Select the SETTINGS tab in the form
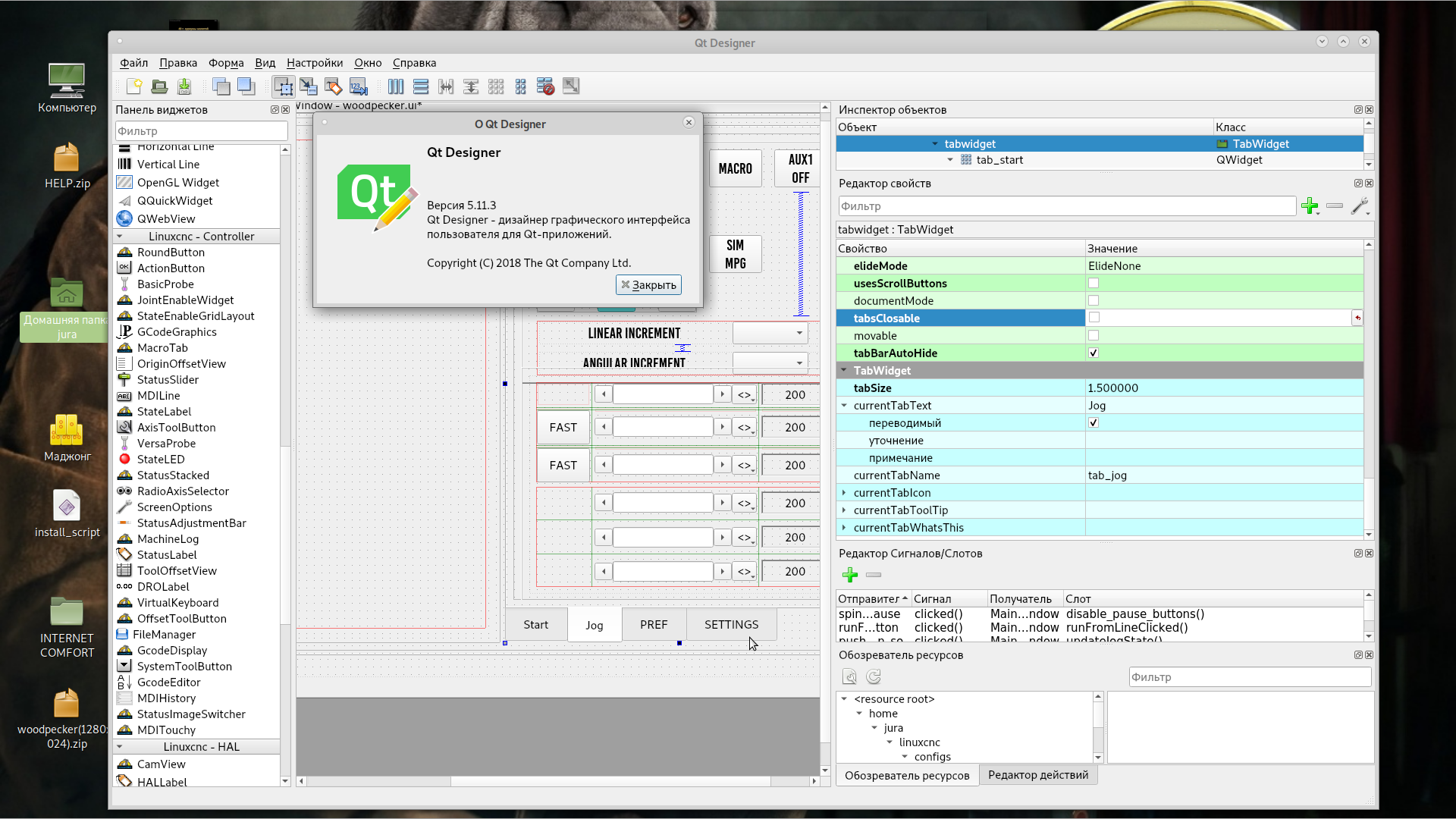1456x819 pixels. (731, 624)
